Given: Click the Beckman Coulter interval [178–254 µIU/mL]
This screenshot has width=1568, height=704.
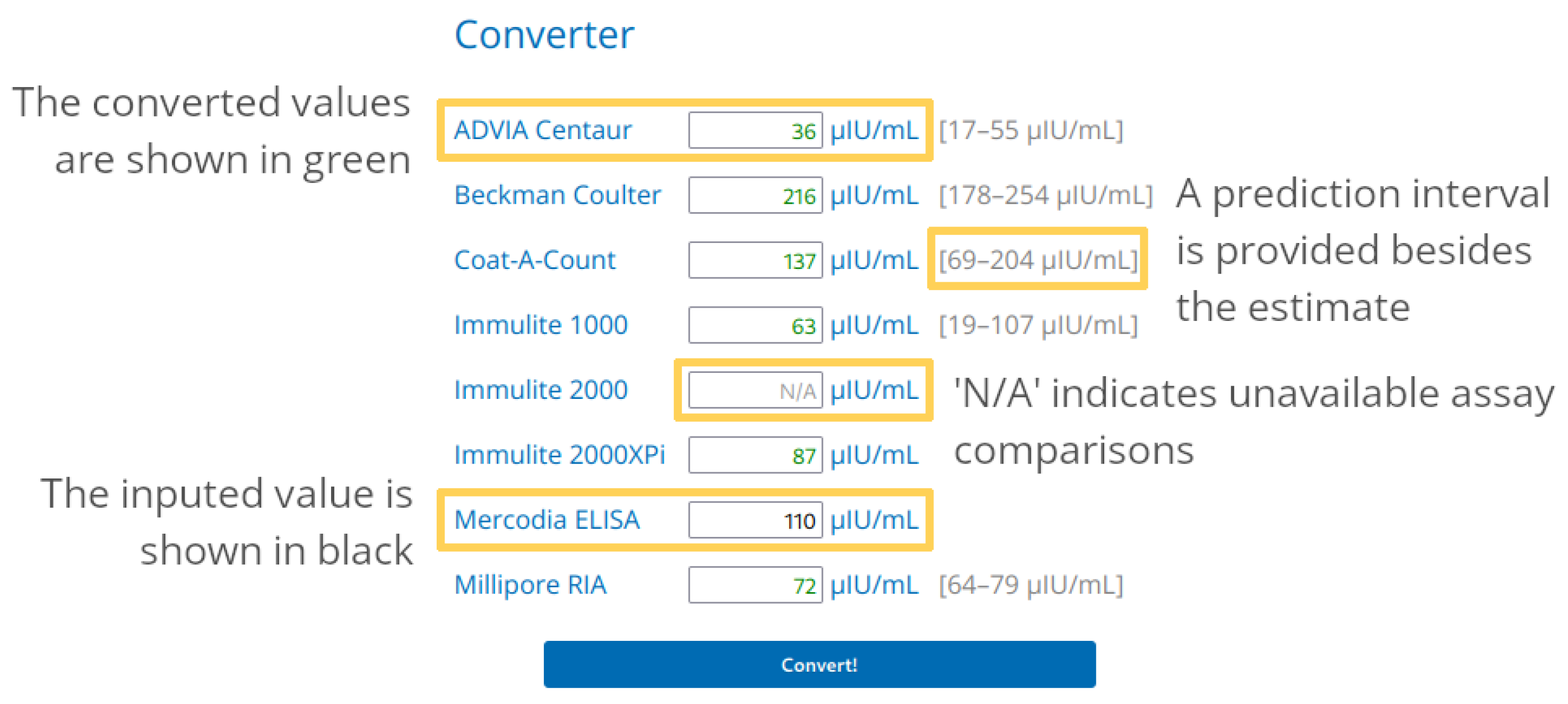Looking at the screenshot, I should 1045,195.
